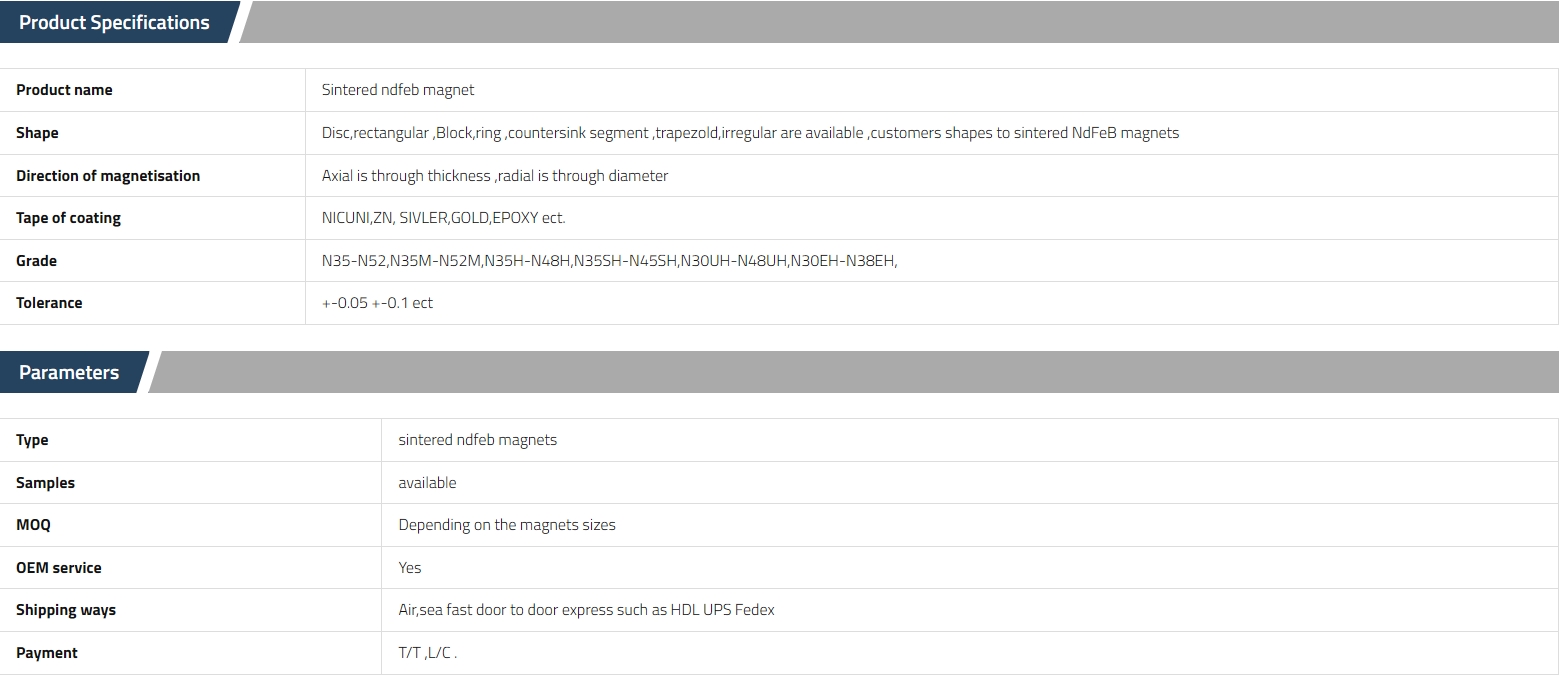The image size is (1561, 677).
Task: Click the Shipping ways express text
Action: tap(586, 610)
